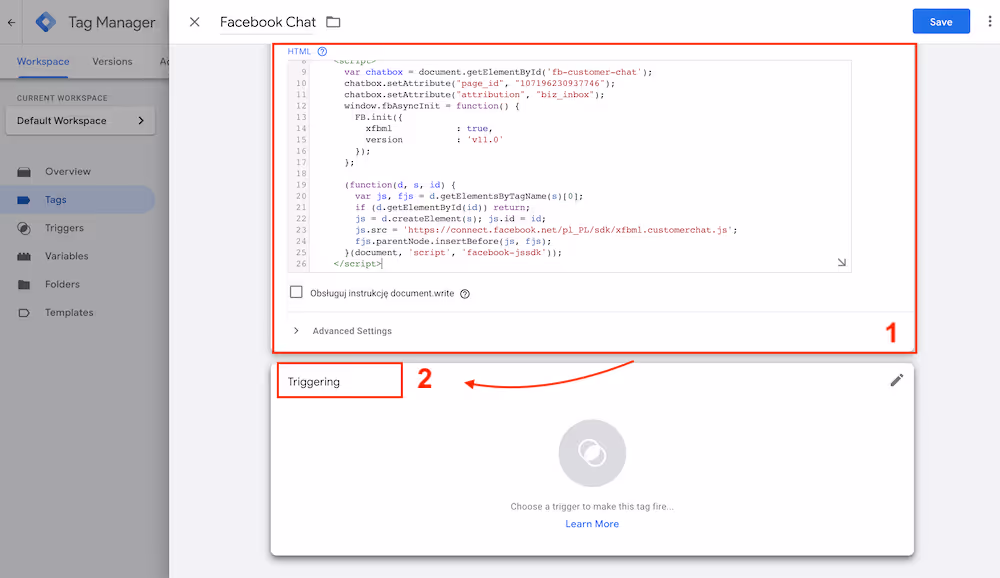This screenshot has width=1000, height=578.
Task: Click the circular trigger placeholder icon
Action: (592, 453)
